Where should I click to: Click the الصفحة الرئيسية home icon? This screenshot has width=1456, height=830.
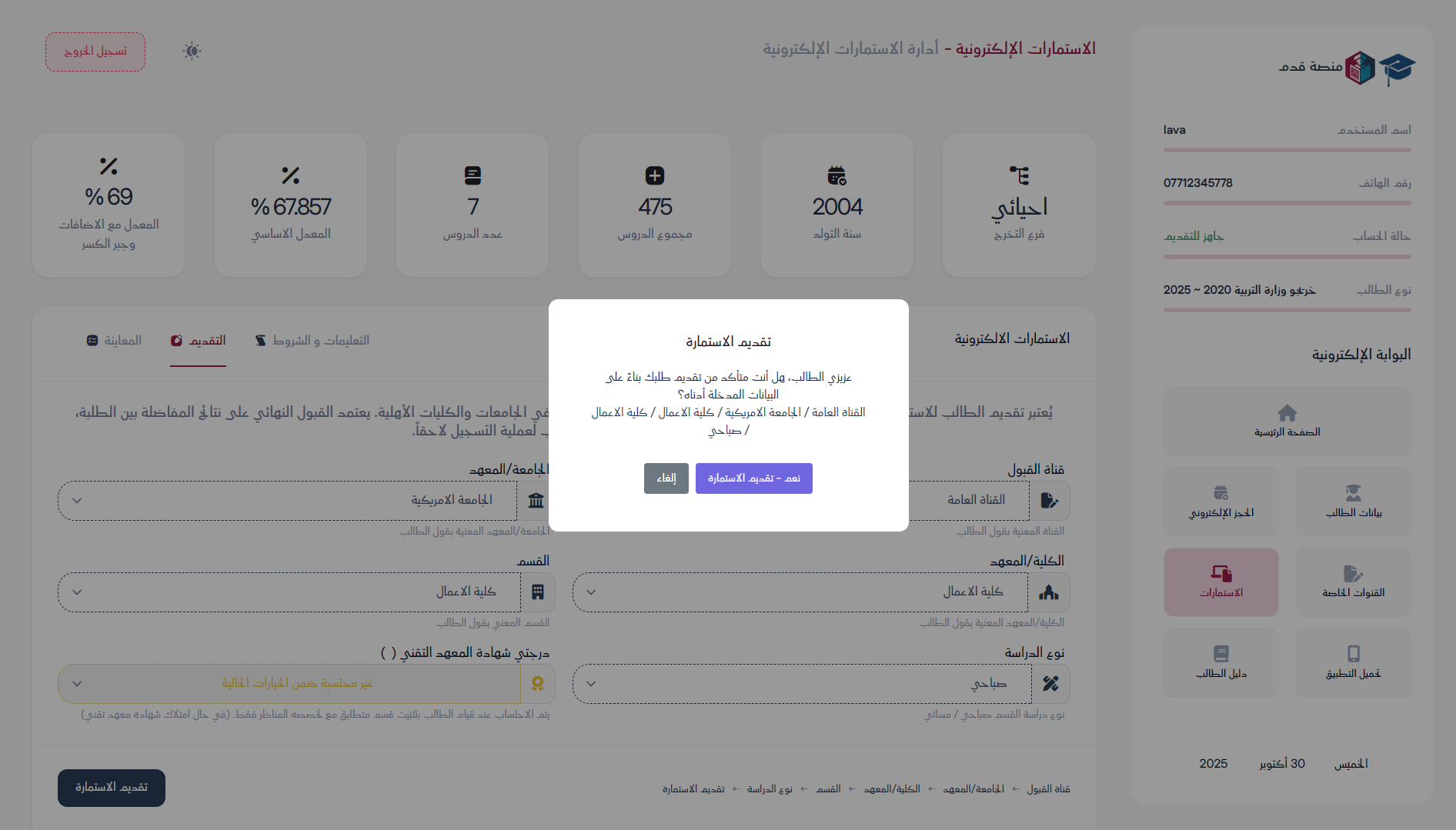[x=1287, y=413]
